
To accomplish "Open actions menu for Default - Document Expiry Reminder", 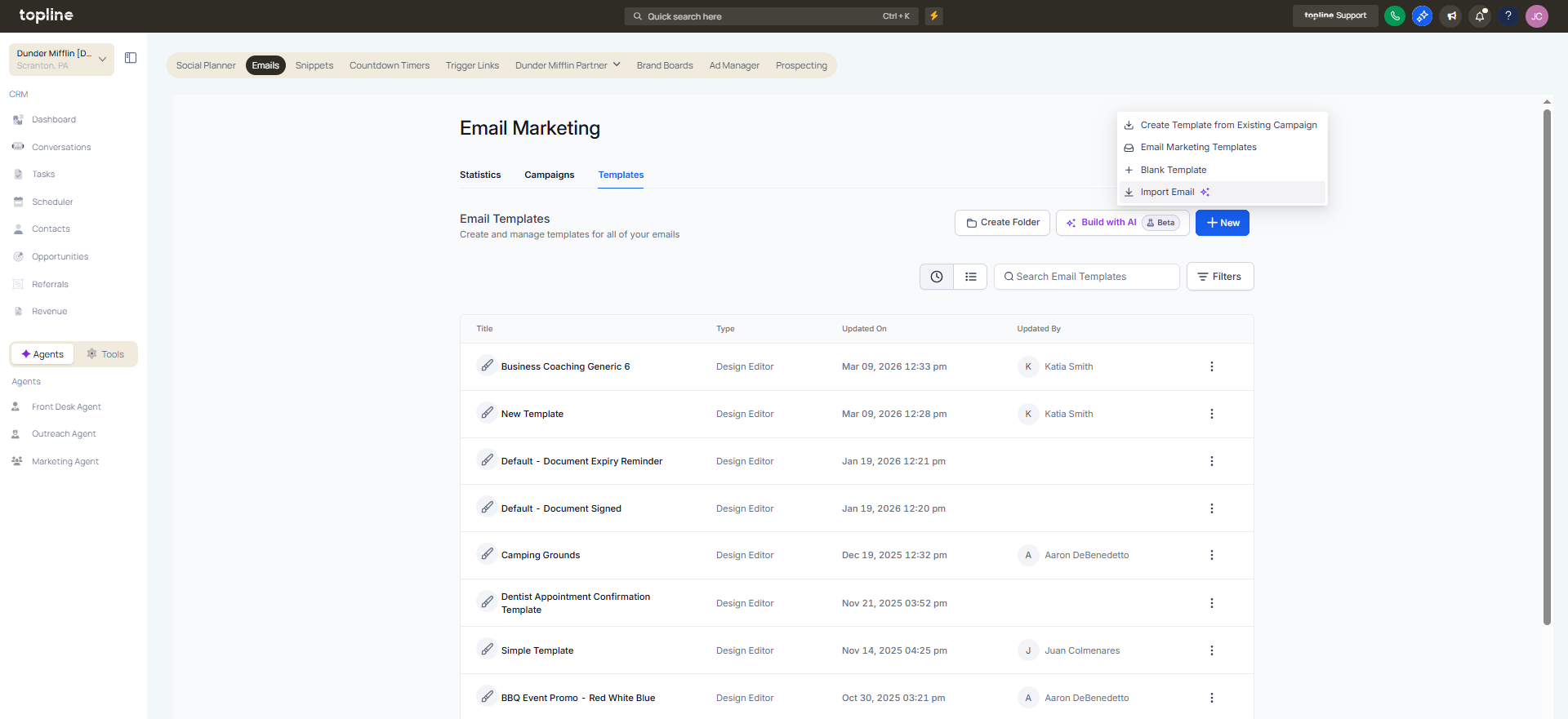I will point(1212,462).
